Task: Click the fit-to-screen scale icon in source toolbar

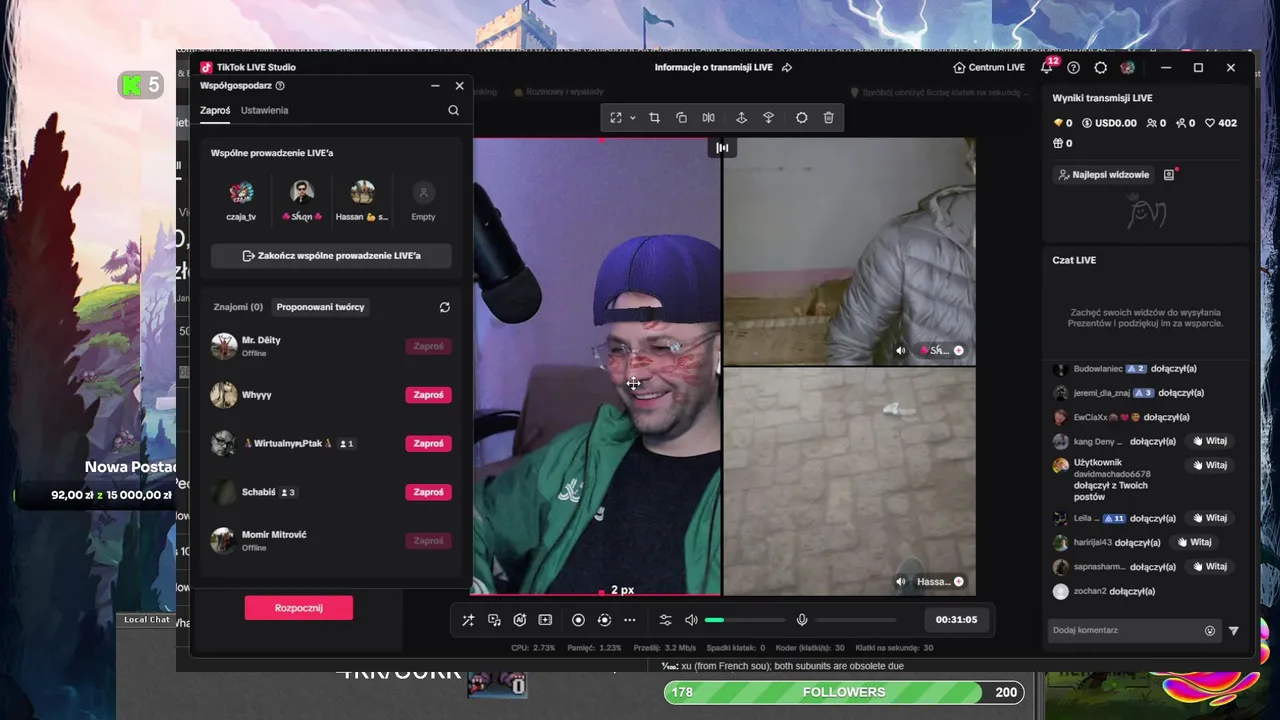Action: [616, 118]
